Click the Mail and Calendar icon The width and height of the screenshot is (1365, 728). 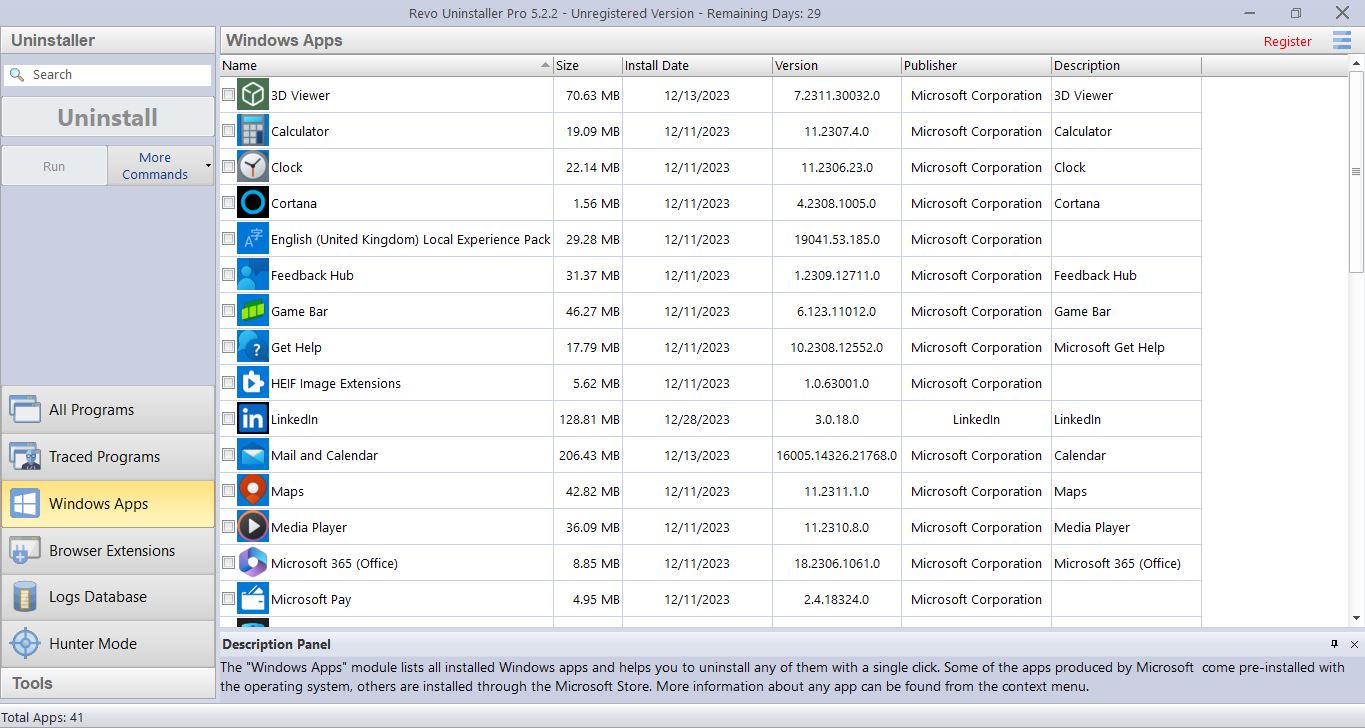253,455
